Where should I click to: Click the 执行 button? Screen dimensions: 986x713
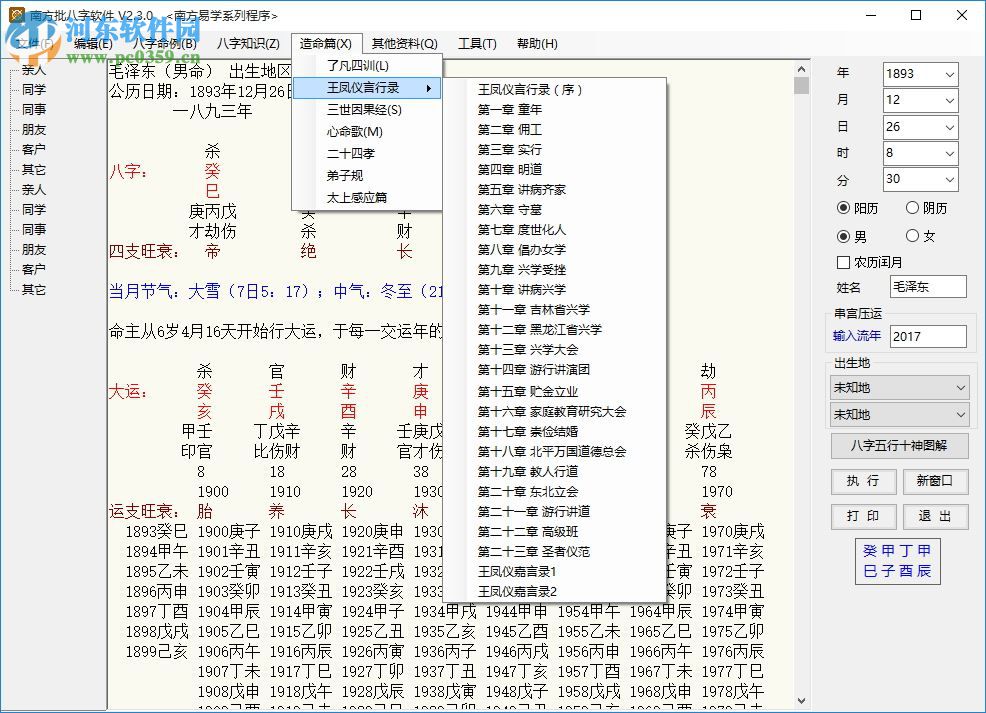point(863,481)
